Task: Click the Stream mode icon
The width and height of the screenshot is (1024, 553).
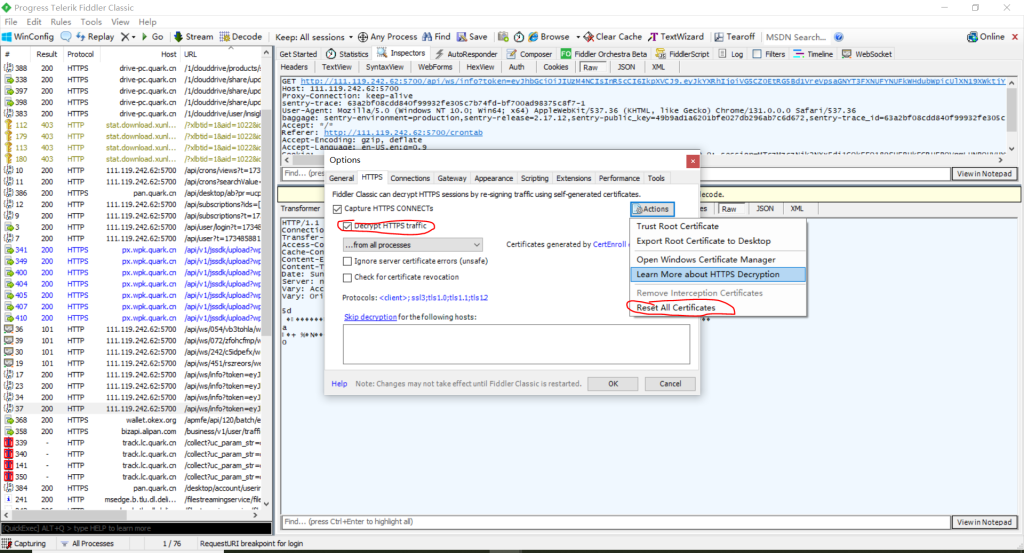Action: 177,37
